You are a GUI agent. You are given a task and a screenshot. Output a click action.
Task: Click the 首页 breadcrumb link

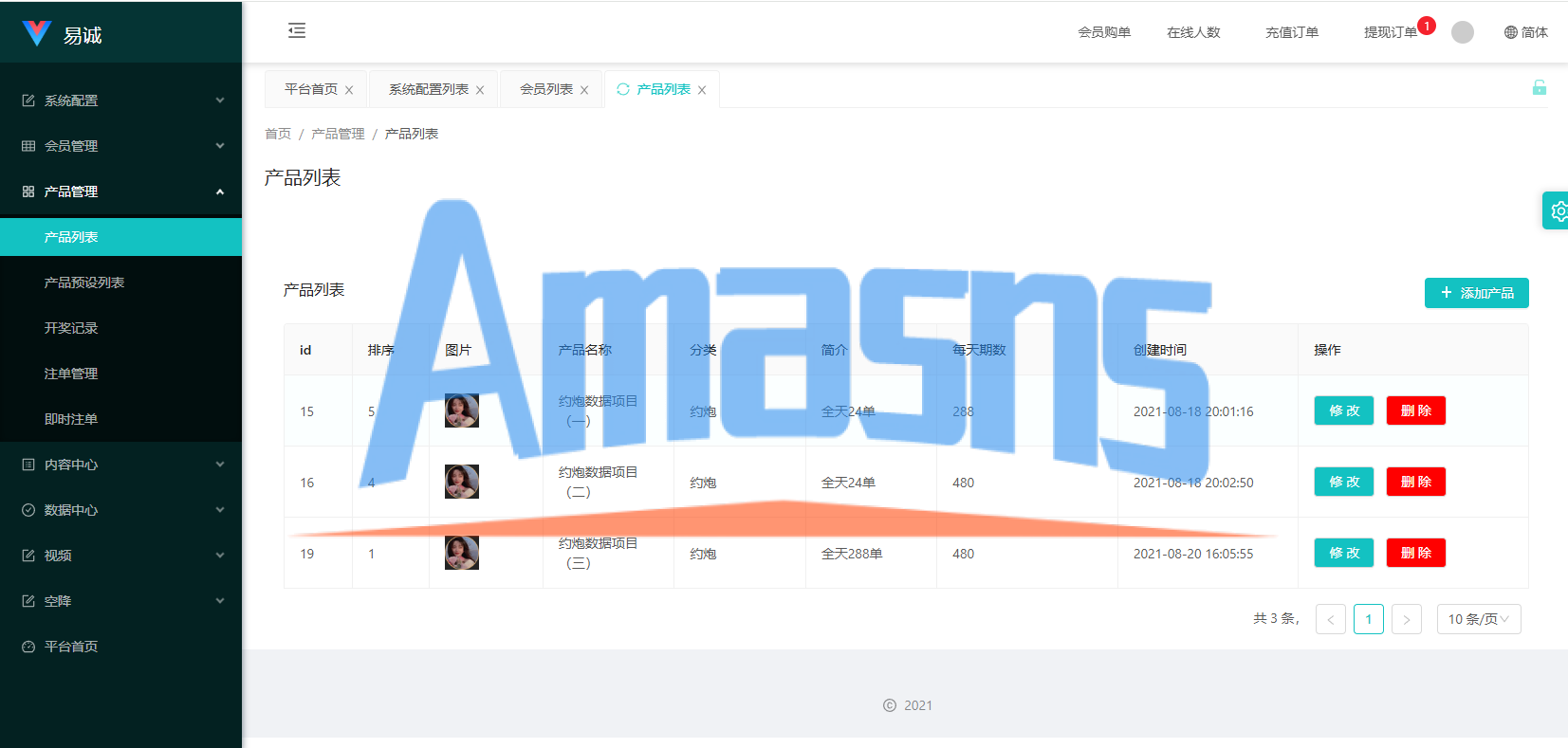278,134
